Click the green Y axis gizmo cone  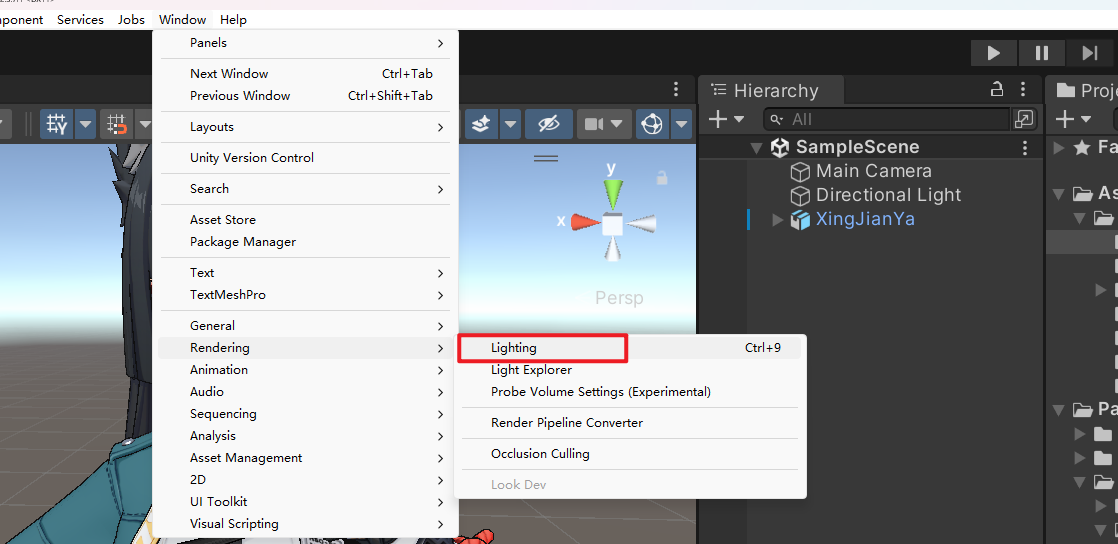[x=612, y=192]
